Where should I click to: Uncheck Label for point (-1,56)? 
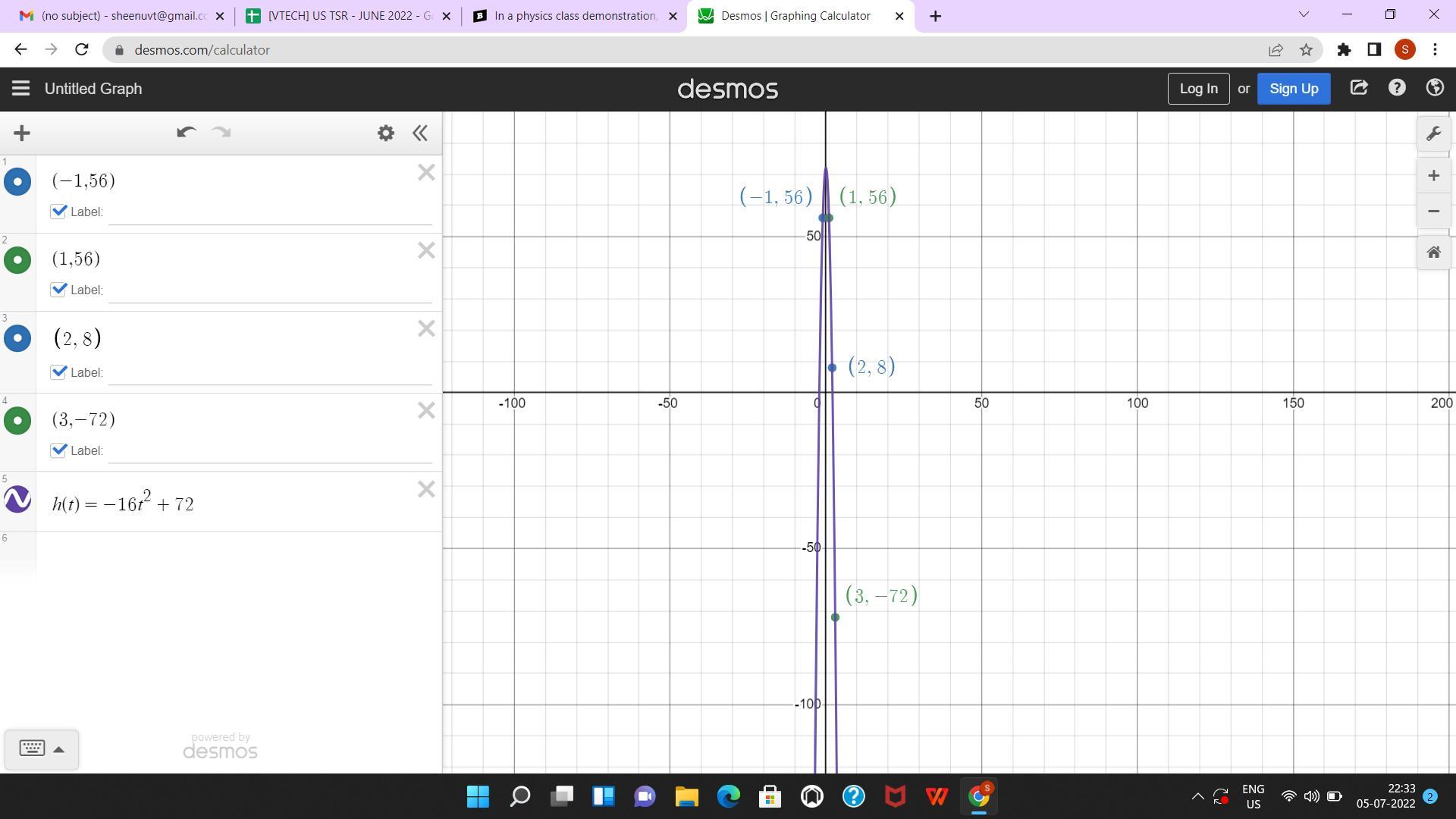pos(59,212)
